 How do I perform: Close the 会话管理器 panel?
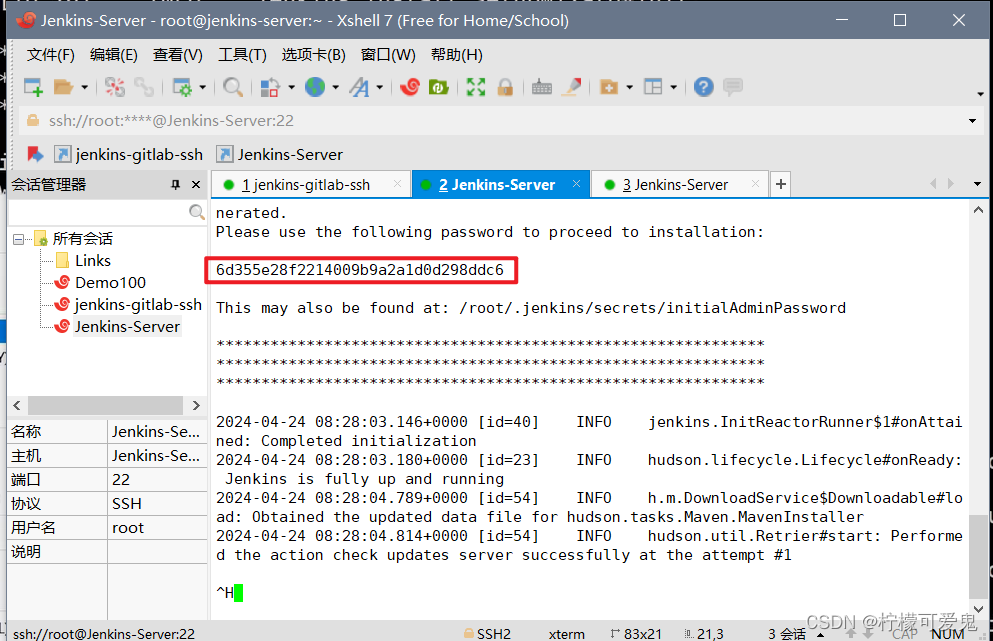[x=196, y=185]
